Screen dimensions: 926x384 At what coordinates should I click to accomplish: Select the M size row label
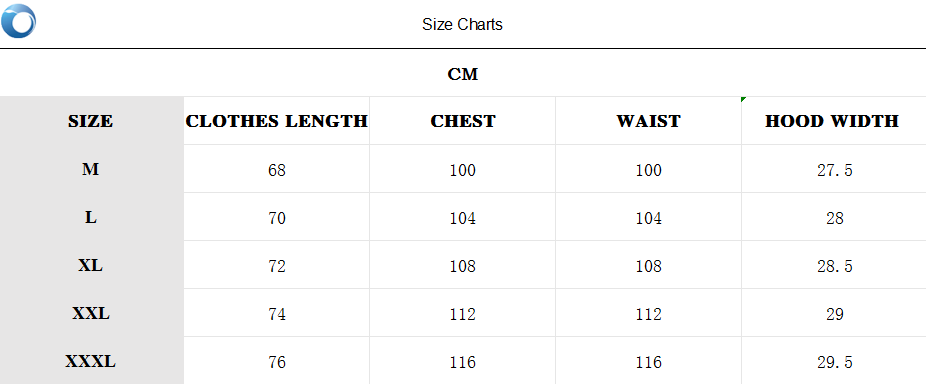click(x=90, y=170)
